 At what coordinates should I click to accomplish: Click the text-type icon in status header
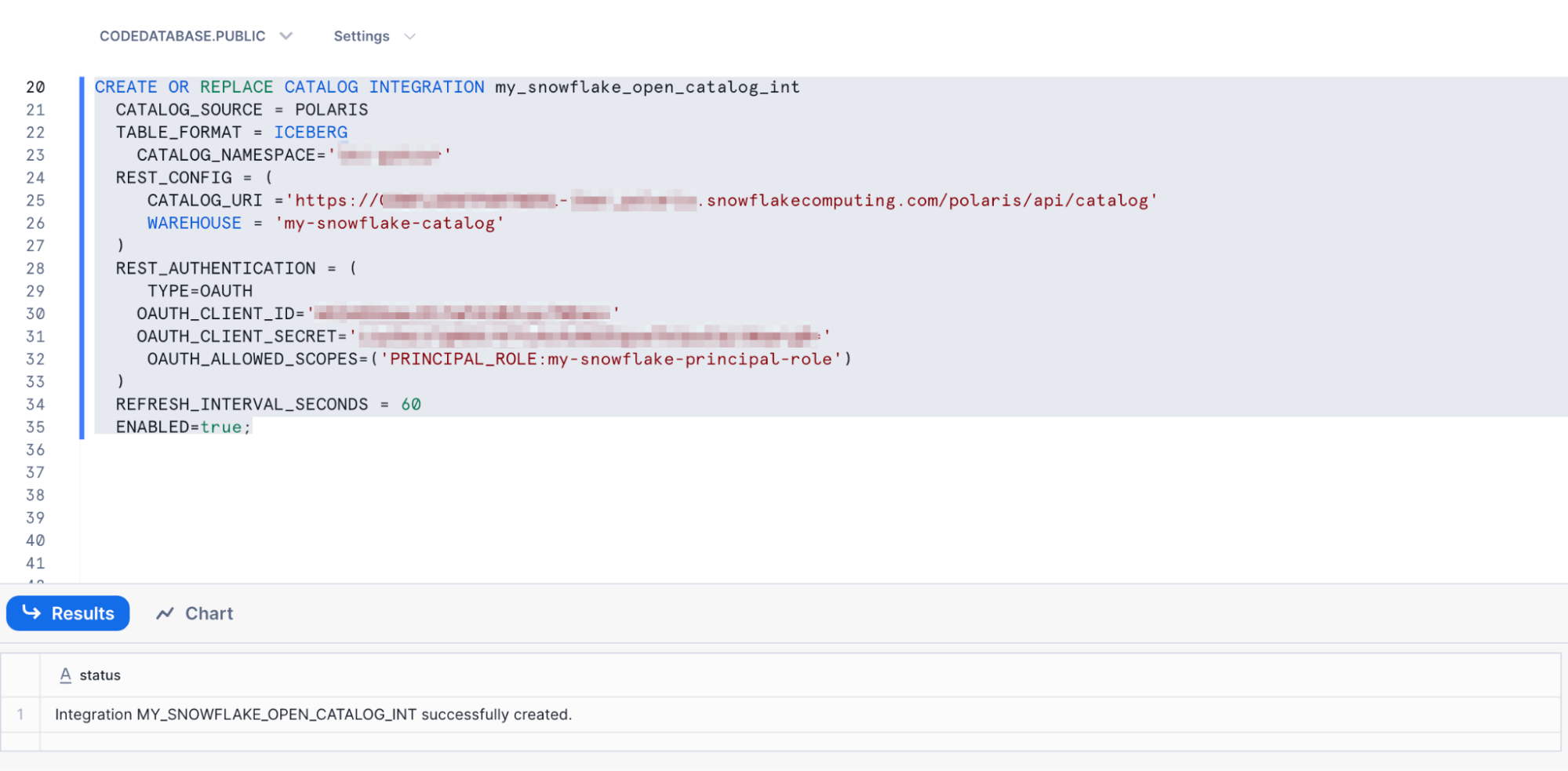tap(66, 675)
